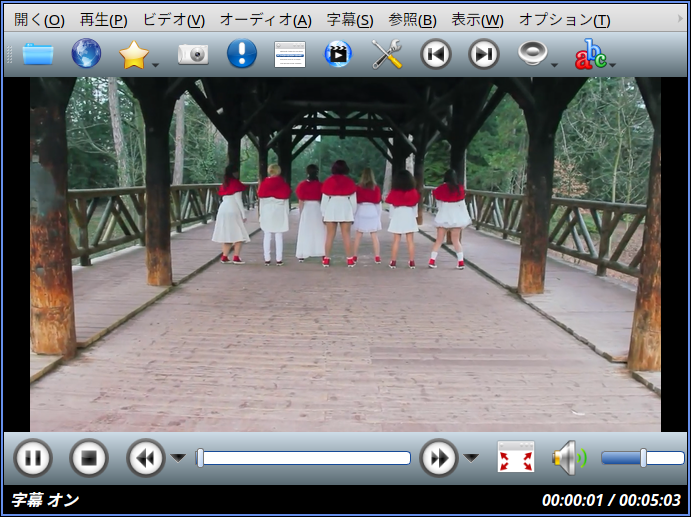The width and height of the screenshot is (691, 517).
Task: Open the playlist window icon
Action: click(290, 55)
